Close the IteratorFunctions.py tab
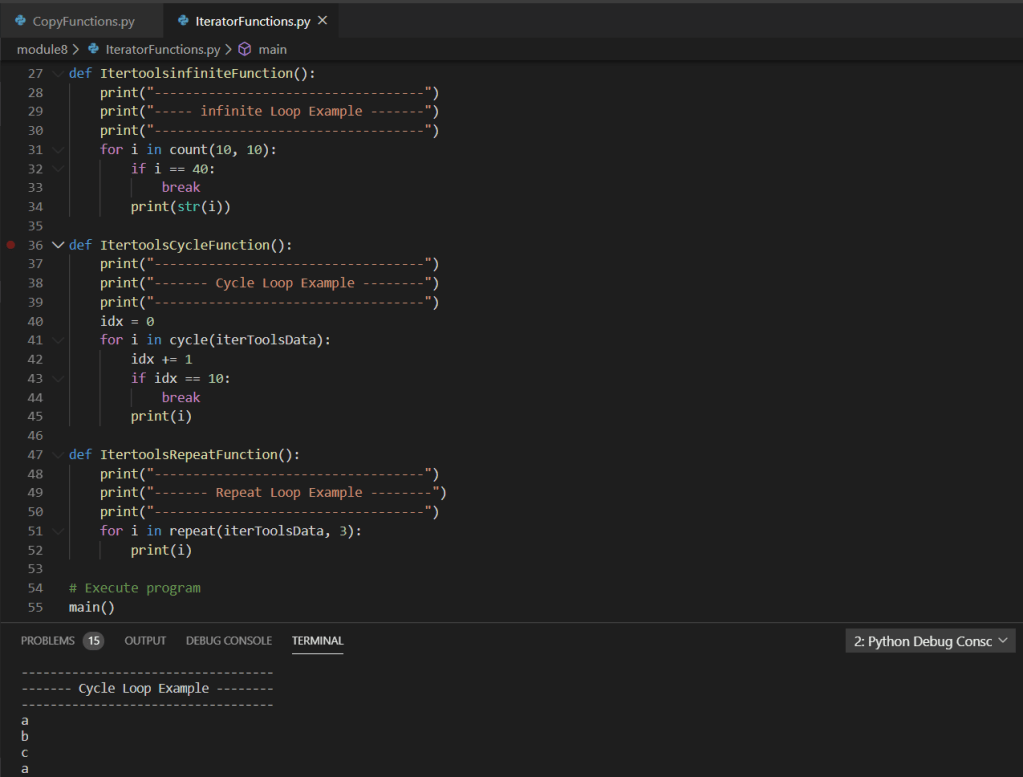The image size is (1023, 777). tap(322, 21)
